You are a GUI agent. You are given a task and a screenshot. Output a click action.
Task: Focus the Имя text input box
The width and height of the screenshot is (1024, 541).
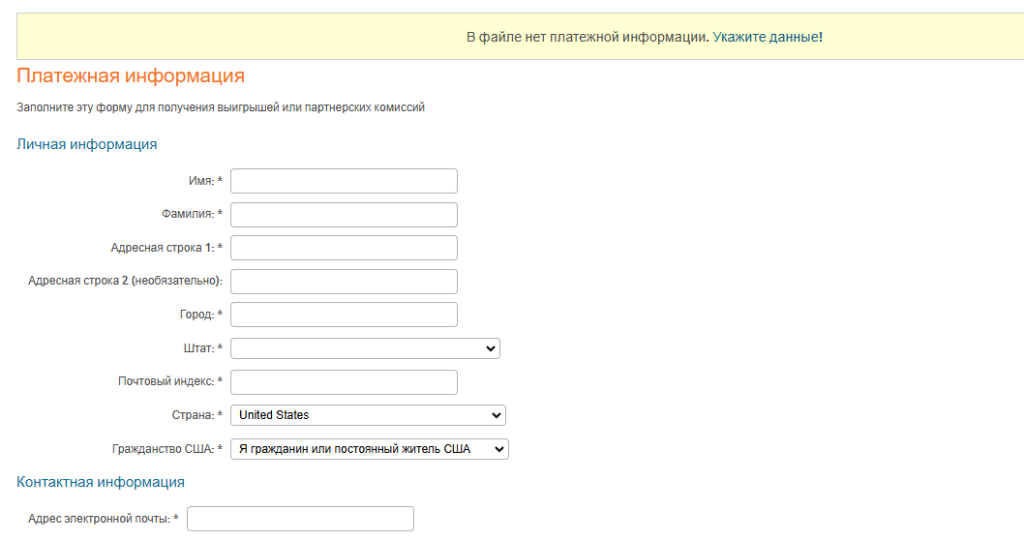343,181
